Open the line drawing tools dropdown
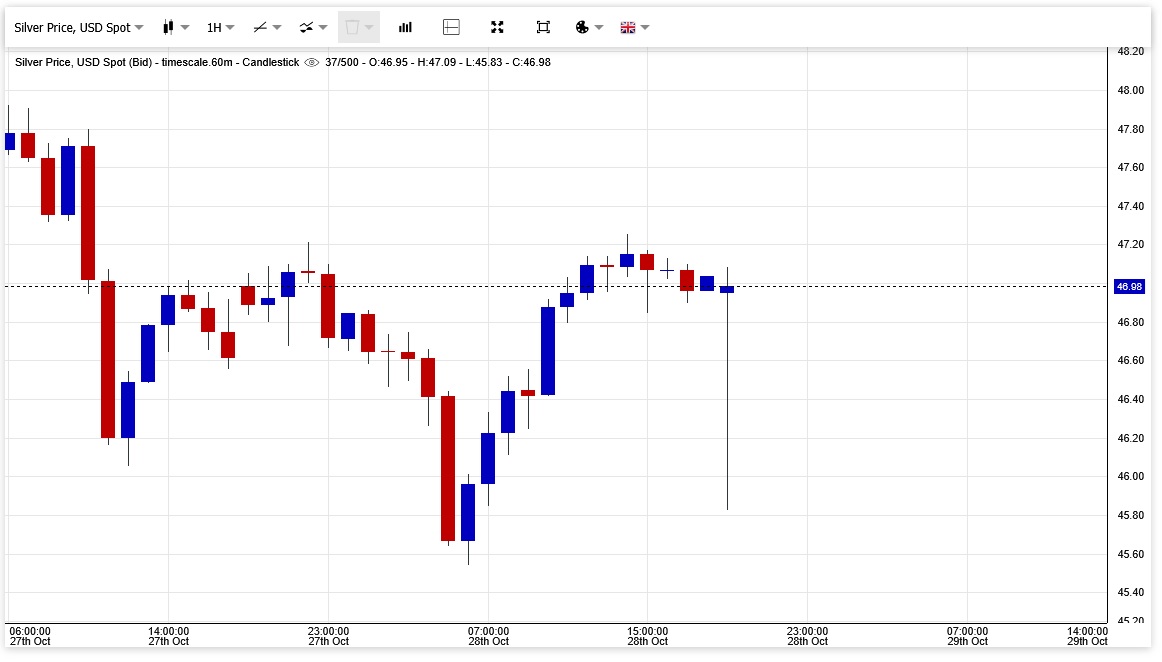1162x662 pixels. click(x=267, y=27)
